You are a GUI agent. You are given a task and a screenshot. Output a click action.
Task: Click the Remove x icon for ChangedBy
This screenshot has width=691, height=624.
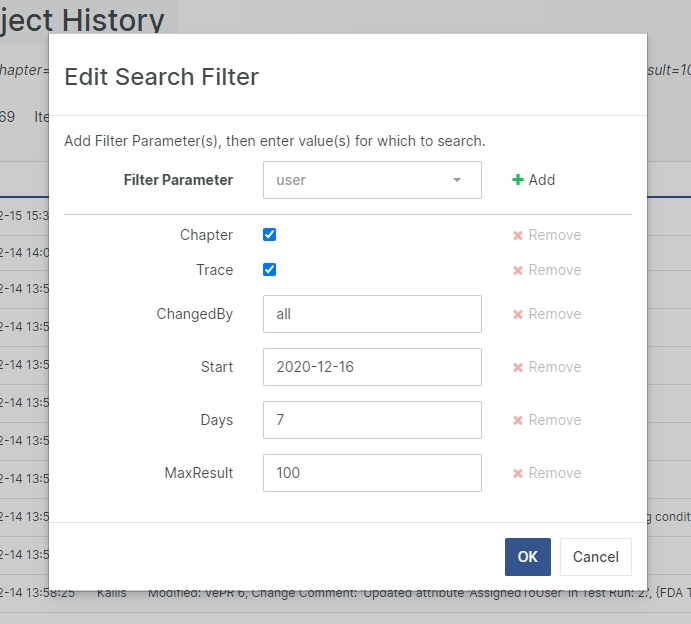pyautogui.click(x=518, y=315)
